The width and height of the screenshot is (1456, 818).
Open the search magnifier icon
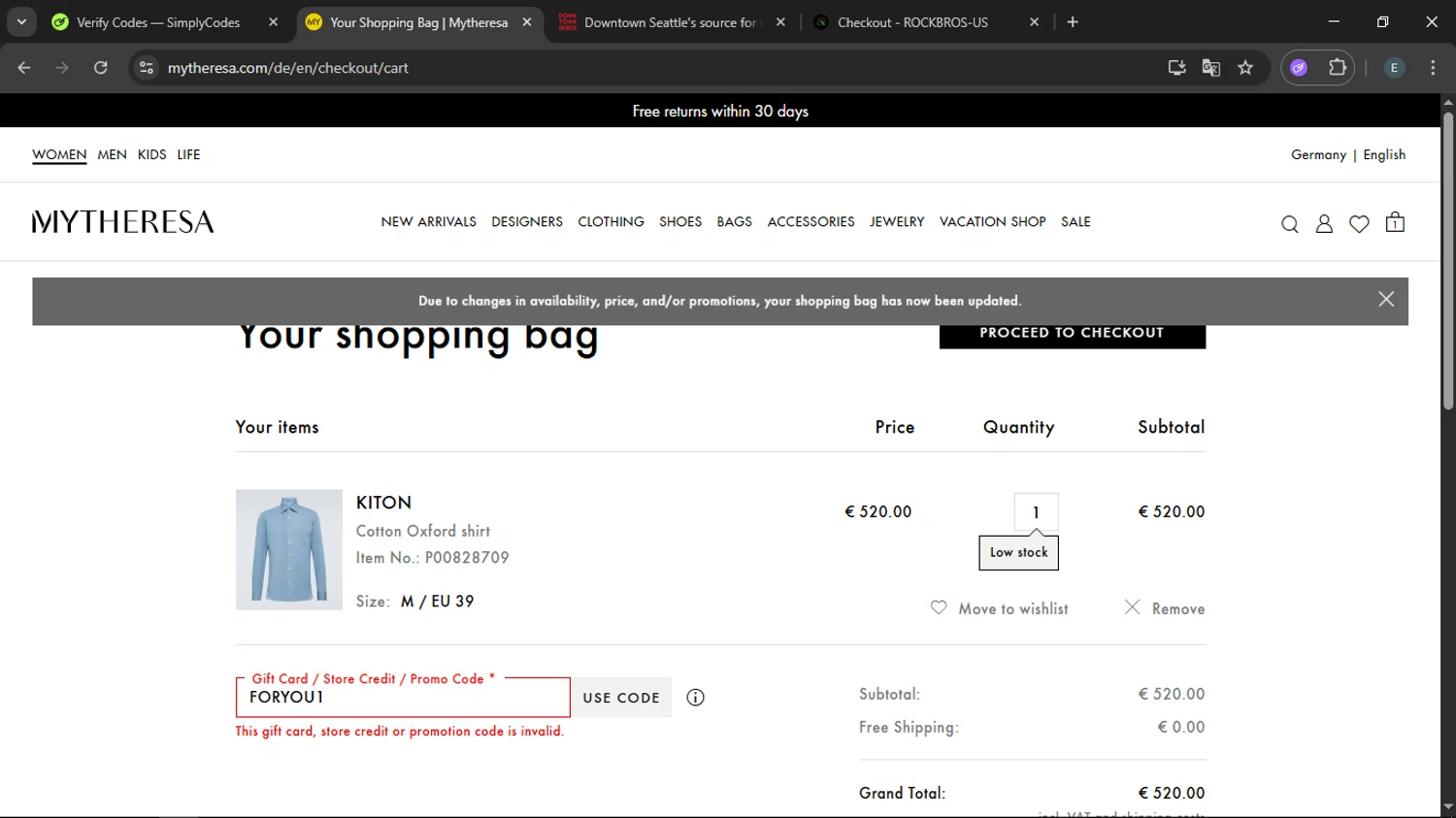click(1289, 224)
